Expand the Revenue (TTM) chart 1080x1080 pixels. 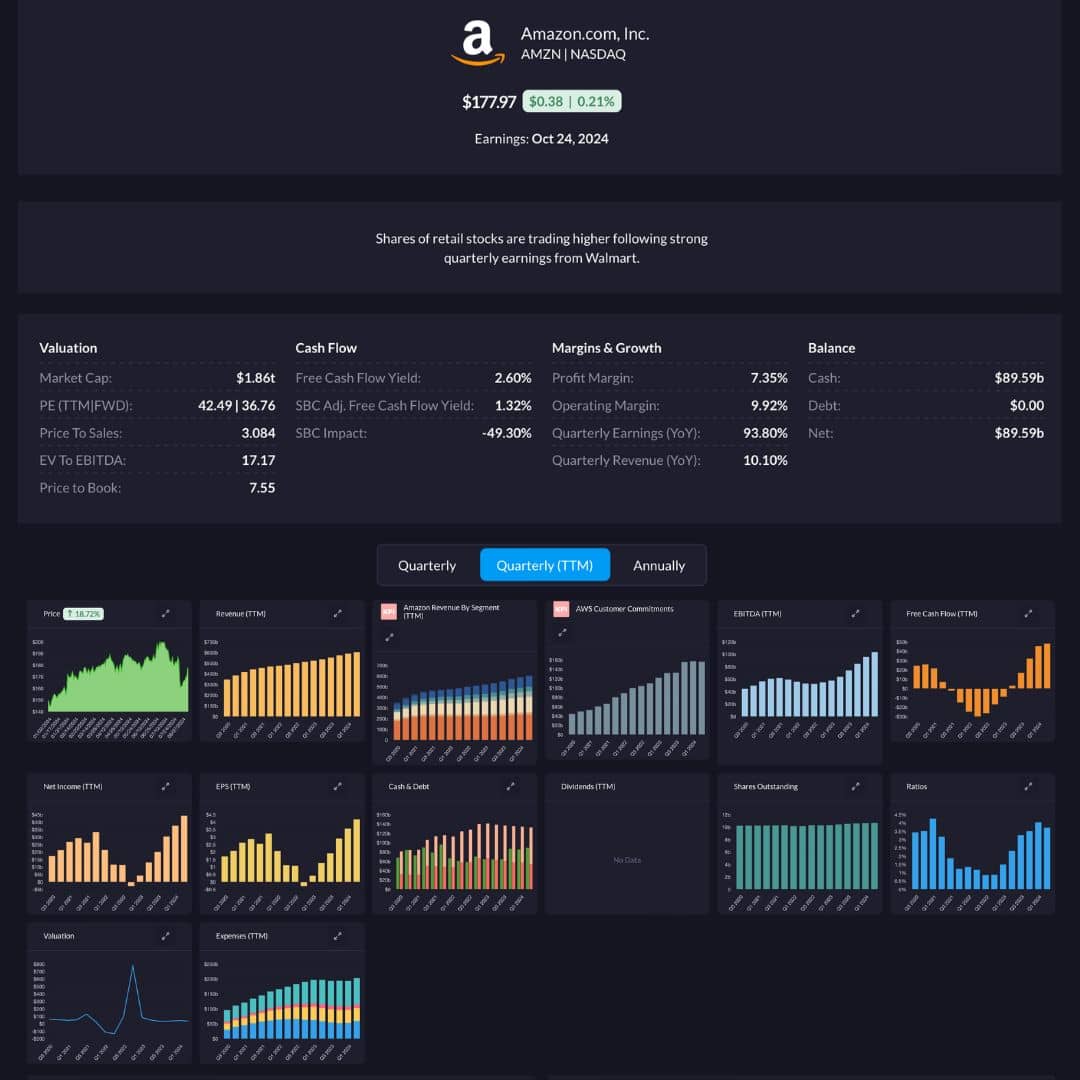click(x=338, y=613)
